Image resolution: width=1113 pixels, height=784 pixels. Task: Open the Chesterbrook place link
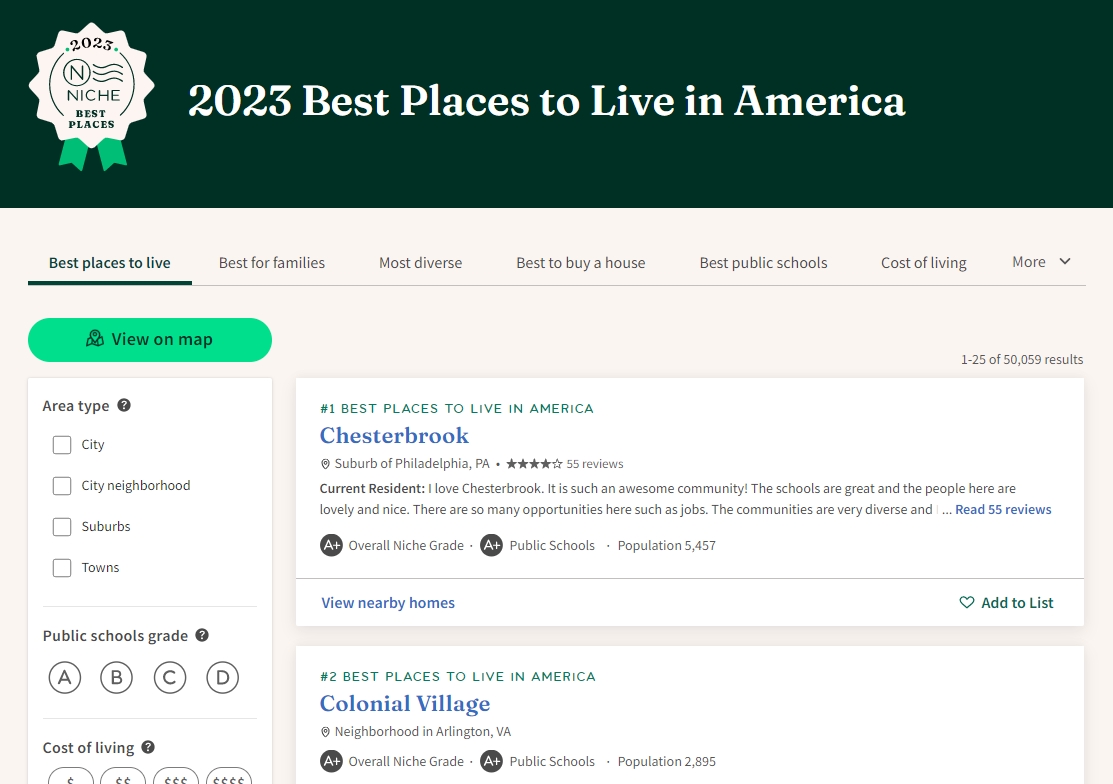click(394, 435)
